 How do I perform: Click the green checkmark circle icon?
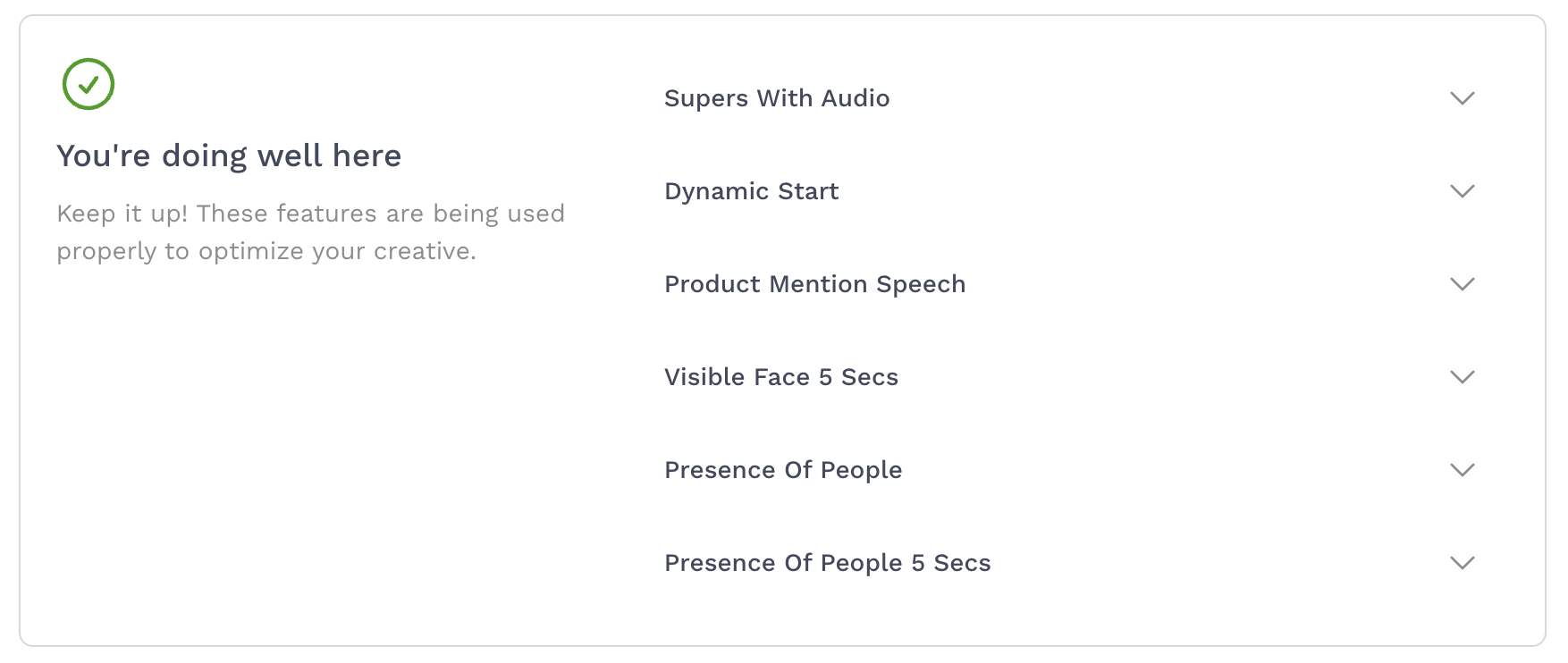point(89,85)
